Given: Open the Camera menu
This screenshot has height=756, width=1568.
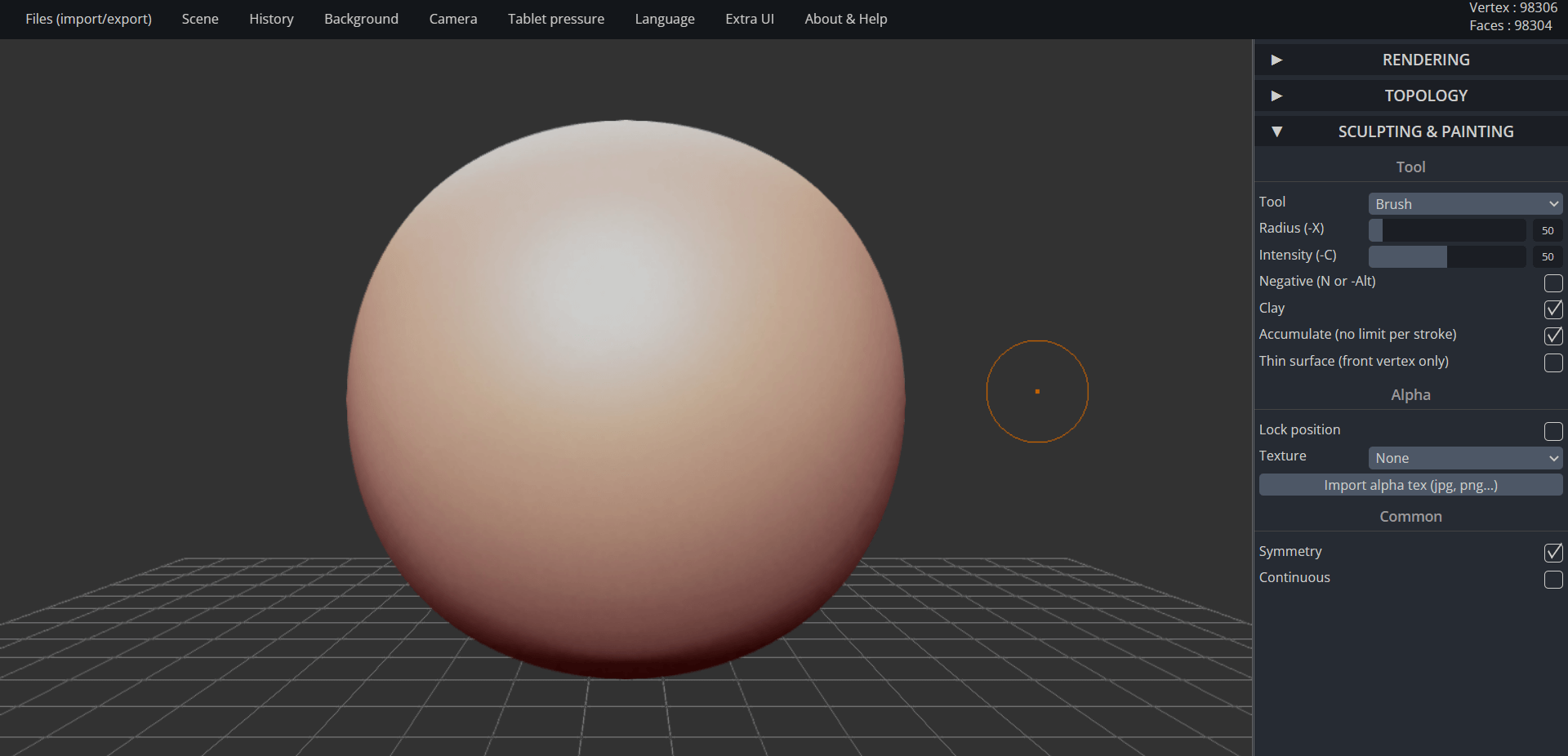Looking at the screenshot, I should point(453,19).
